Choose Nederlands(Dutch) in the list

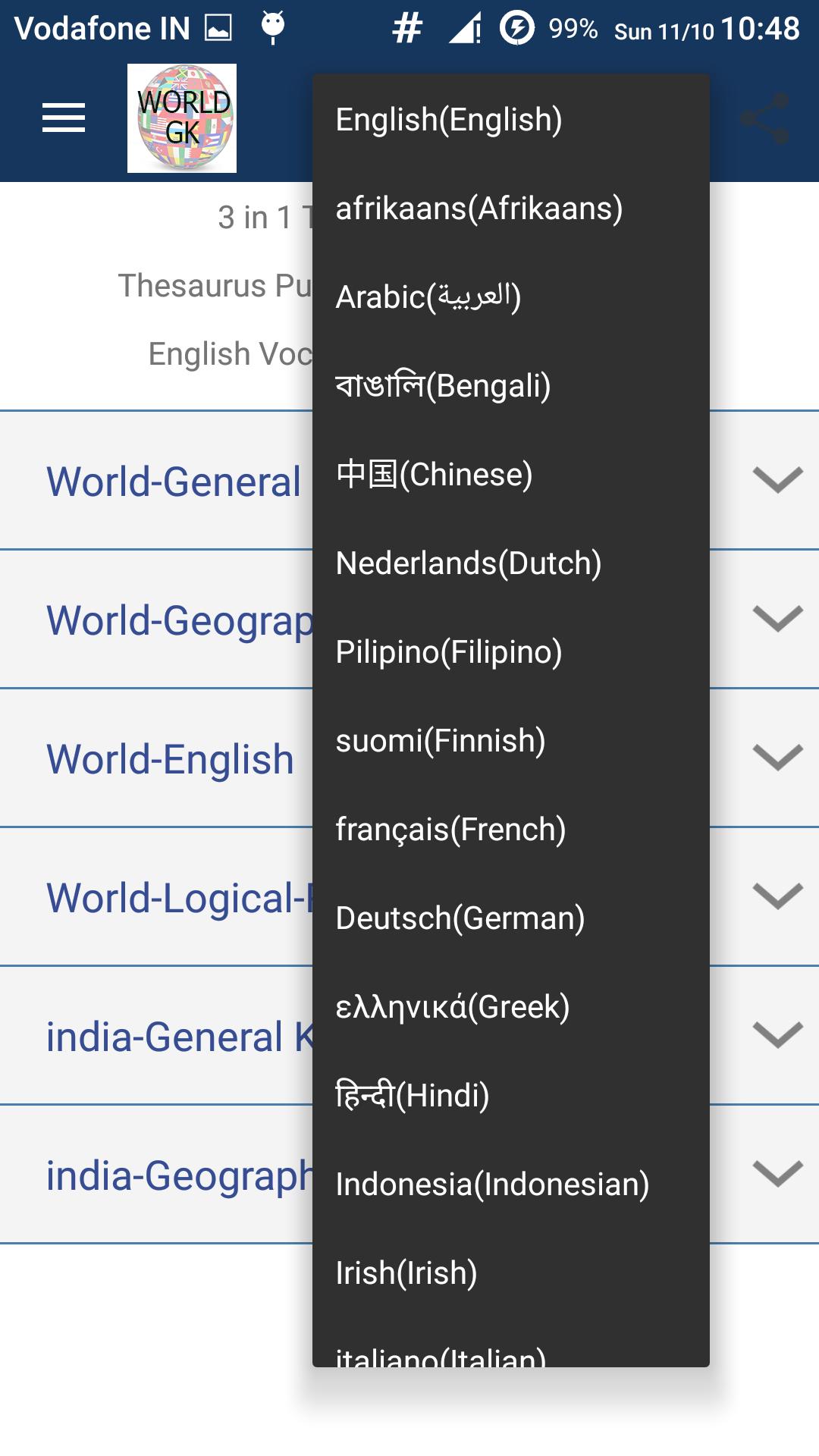(x=511, y=563)
